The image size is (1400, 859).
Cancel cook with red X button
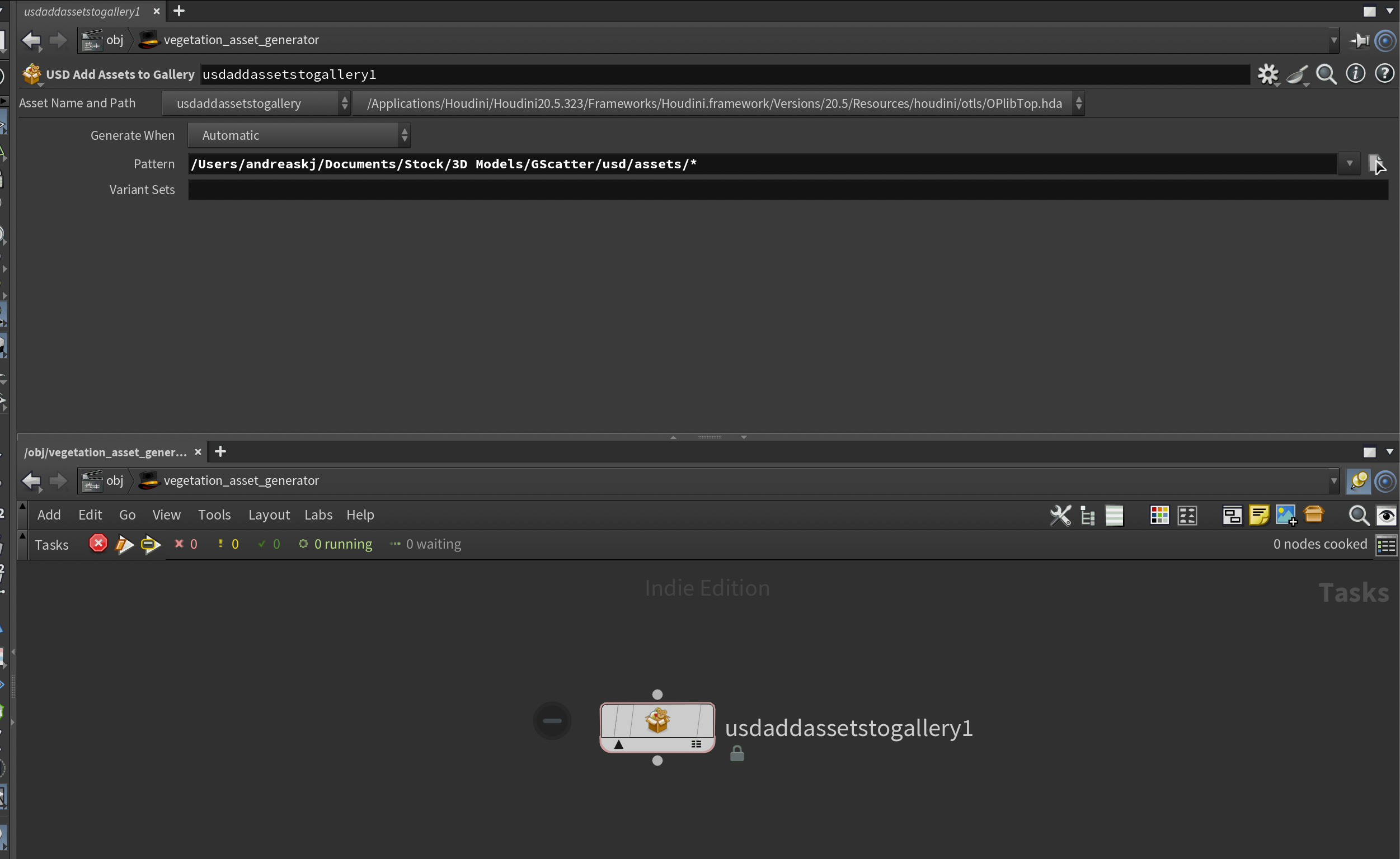tap(98, 544)
